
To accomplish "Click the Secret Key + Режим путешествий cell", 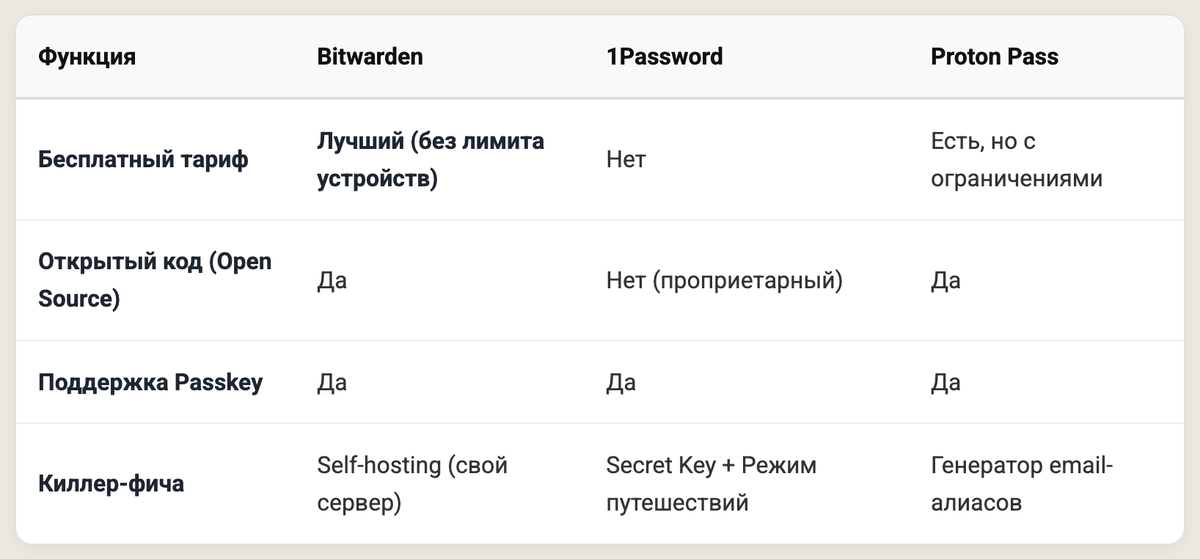I will (711, 484).
